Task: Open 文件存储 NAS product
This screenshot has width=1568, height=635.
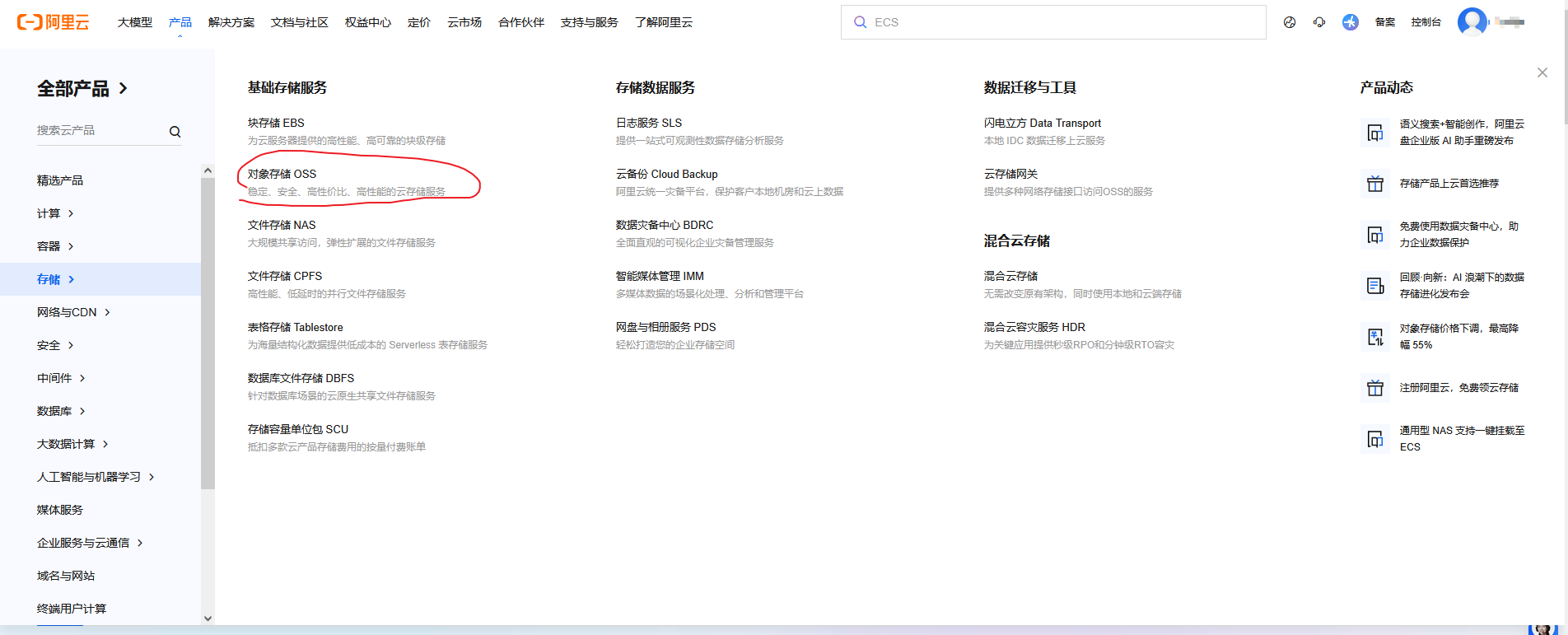Action: click(282, 225)
